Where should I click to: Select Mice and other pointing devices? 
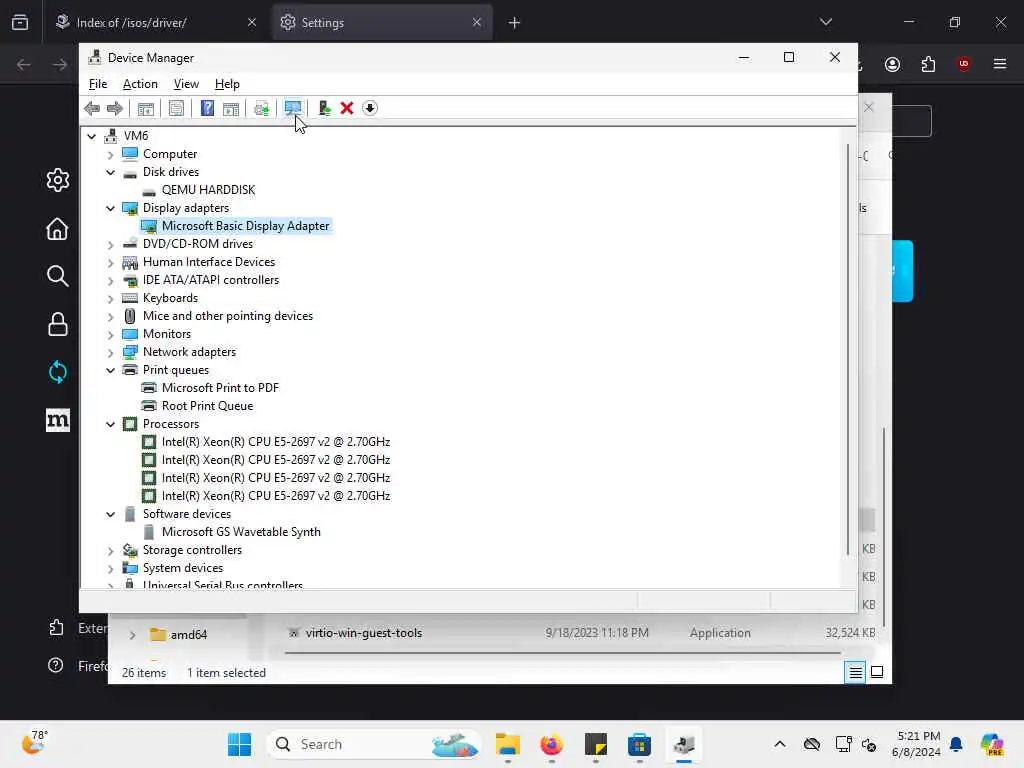click(228, 316)
